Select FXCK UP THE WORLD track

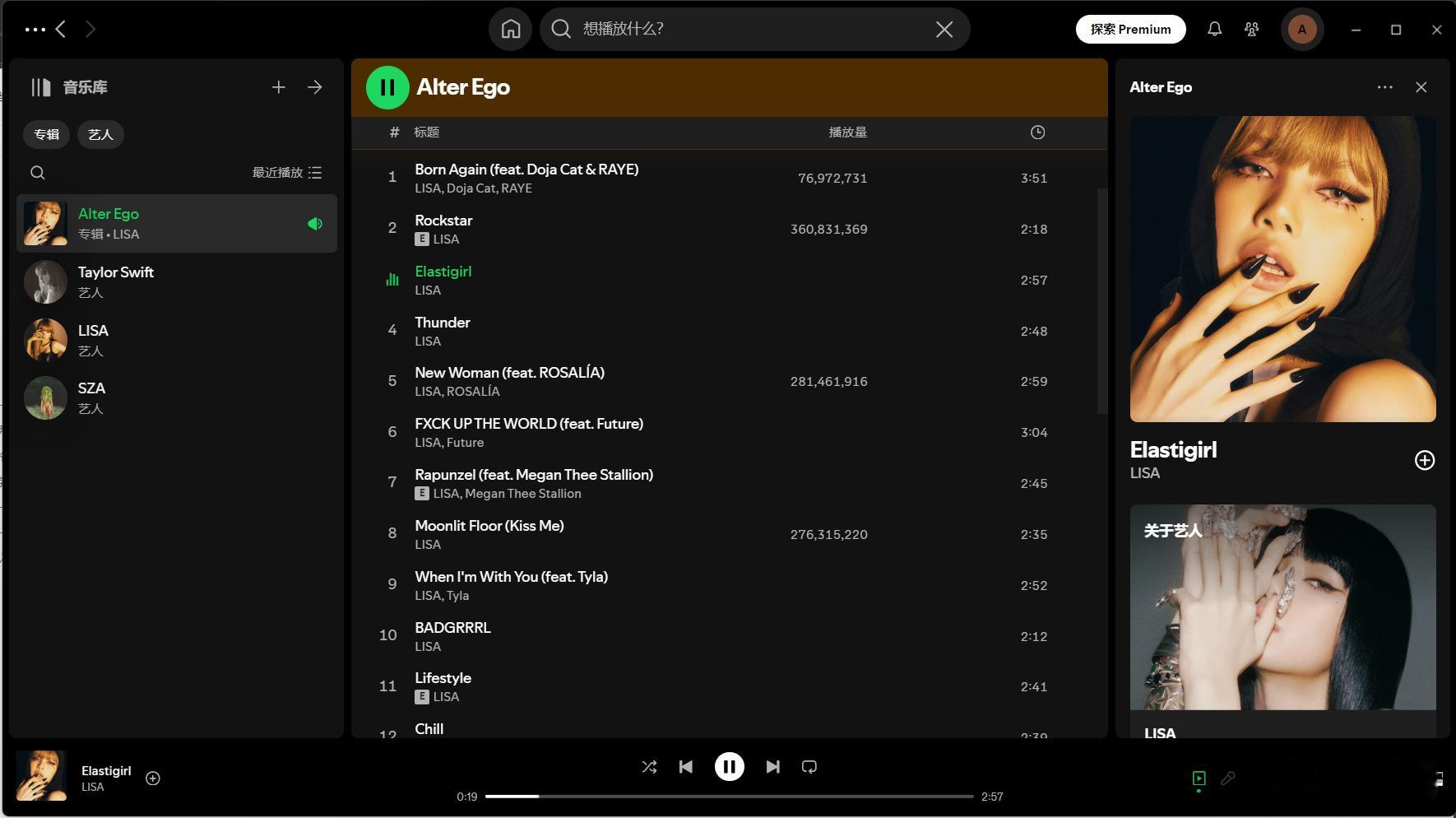[x=730, y=432]
